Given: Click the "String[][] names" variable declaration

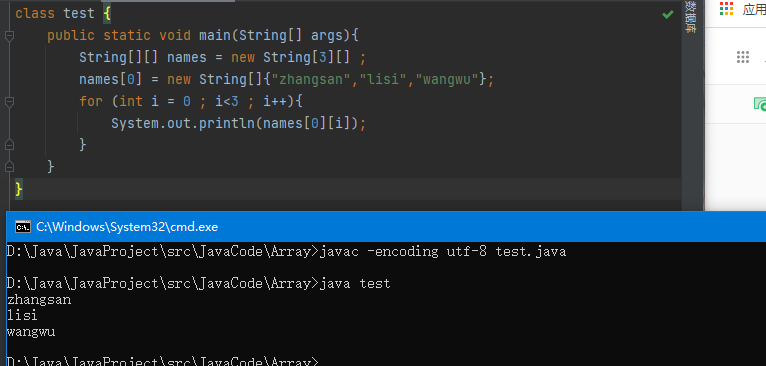Looking at the screenshot, I should (143, 58).
